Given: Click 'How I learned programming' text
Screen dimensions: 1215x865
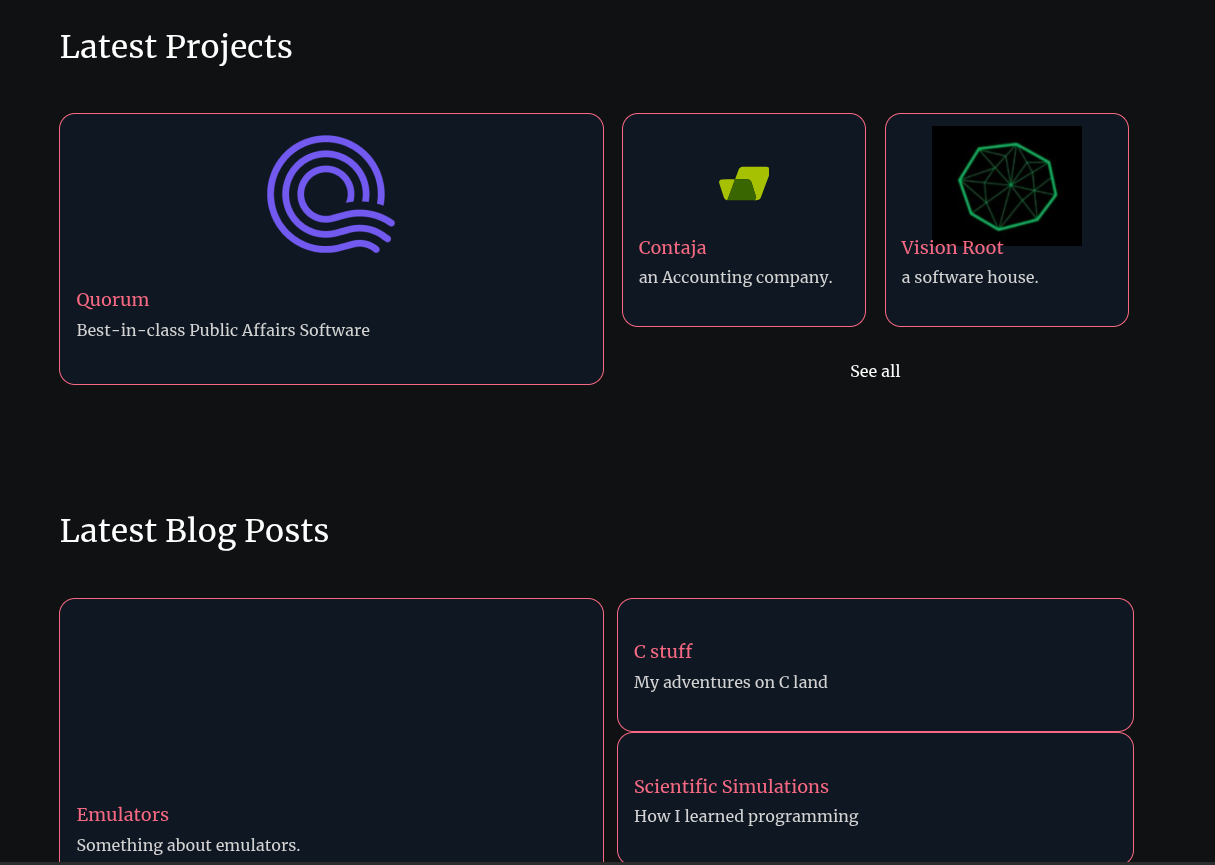Looking at the screenshot, I should coord(746,816).
